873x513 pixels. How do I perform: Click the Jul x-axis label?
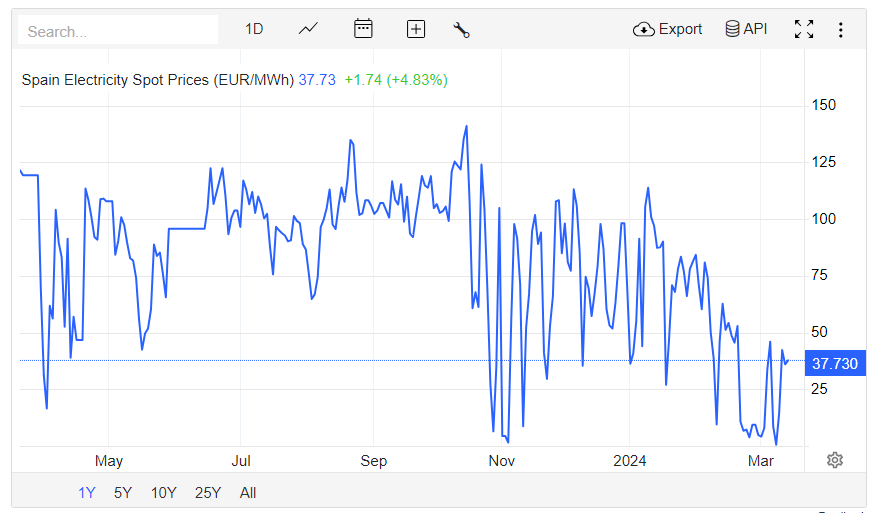click(x=241, y=461)
